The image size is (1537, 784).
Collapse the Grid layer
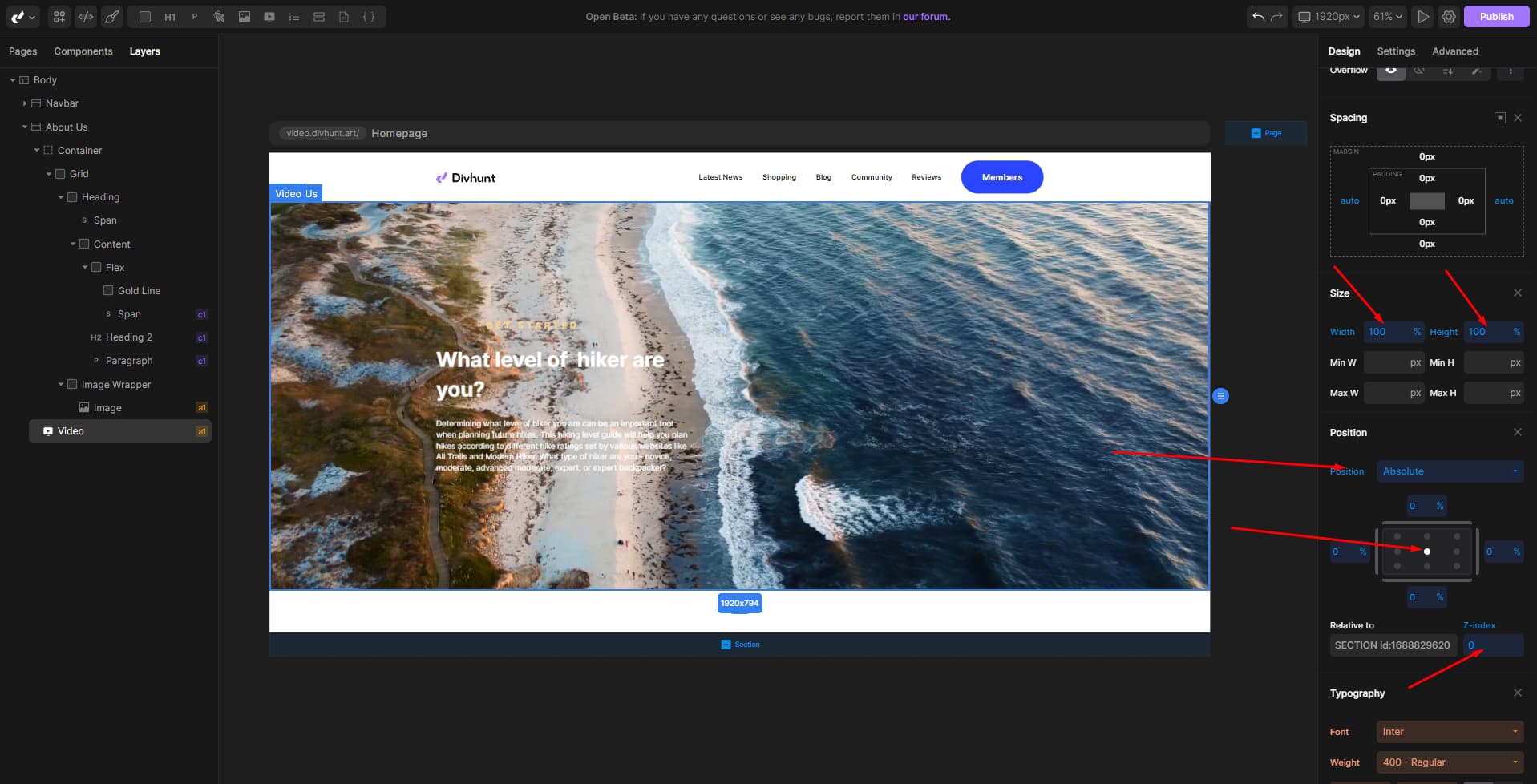pos(49,173)
